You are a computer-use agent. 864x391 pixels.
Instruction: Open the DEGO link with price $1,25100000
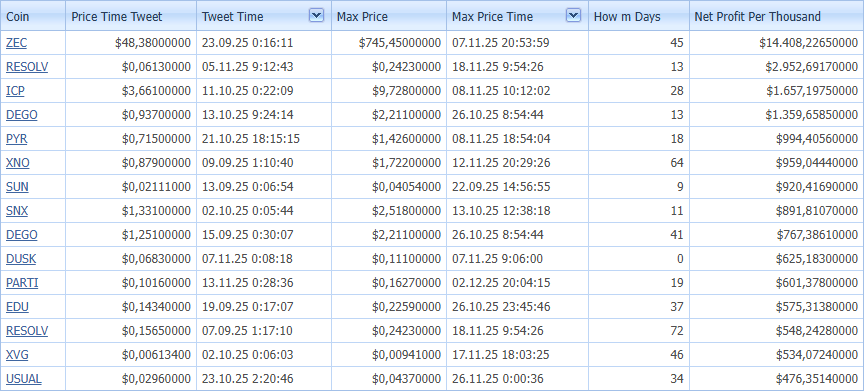point(22,235)
